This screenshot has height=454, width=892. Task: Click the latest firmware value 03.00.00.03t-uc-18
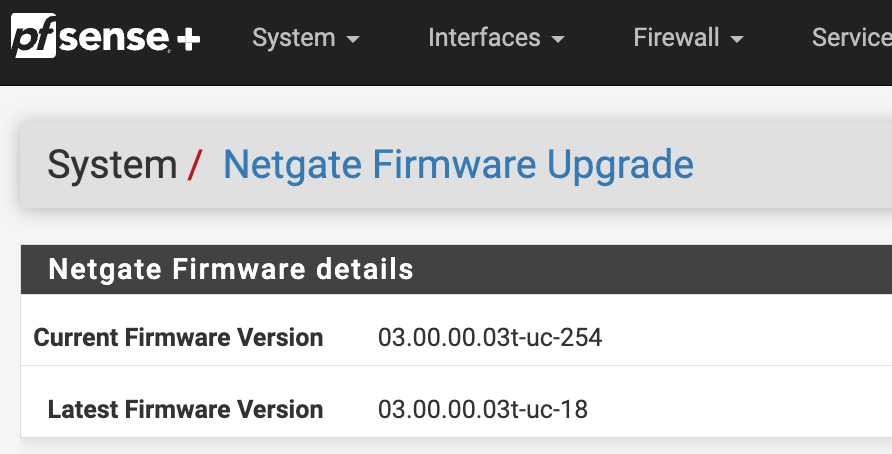tap(483, 409)
